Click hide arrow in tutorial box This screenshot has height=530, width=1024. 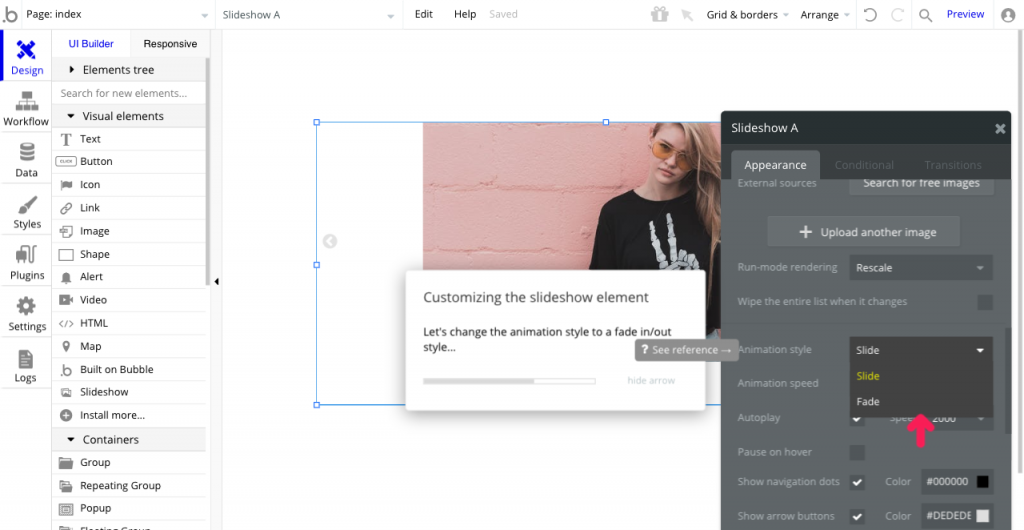(x=651, y=381)
